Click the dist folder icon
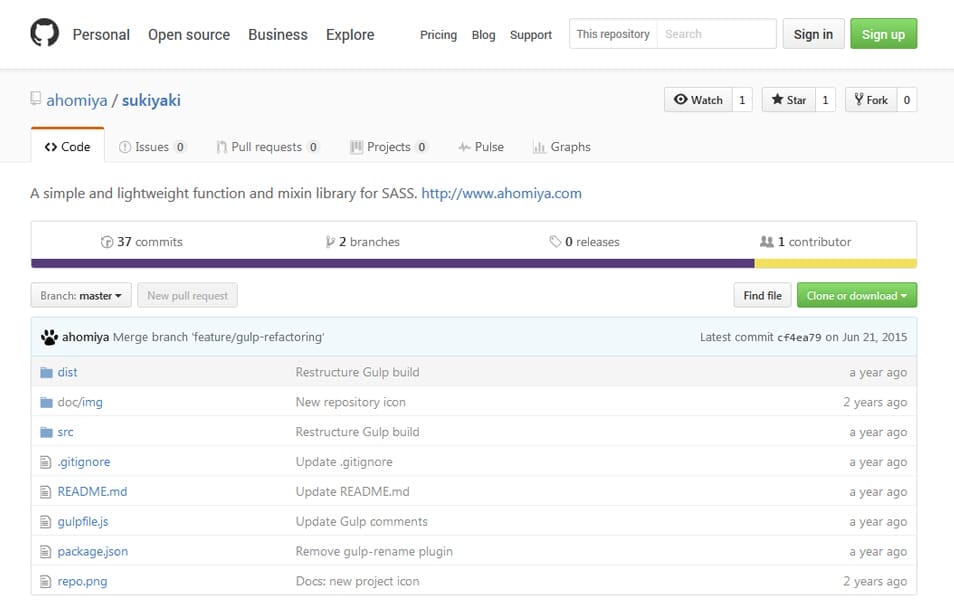This screenshot has height=600, width=954. [46, 372]
